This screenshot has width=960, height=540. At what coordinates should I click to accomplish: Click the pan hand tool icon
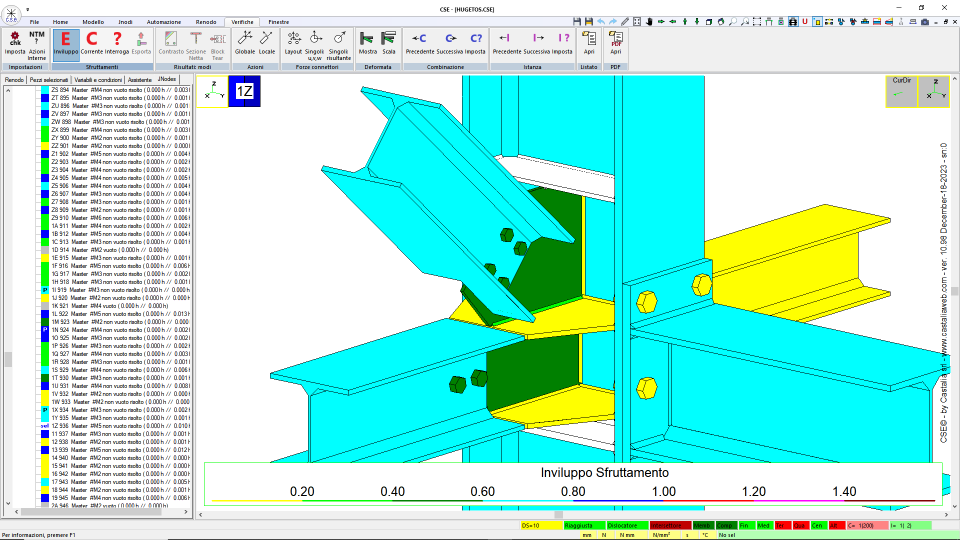[649, 21]
